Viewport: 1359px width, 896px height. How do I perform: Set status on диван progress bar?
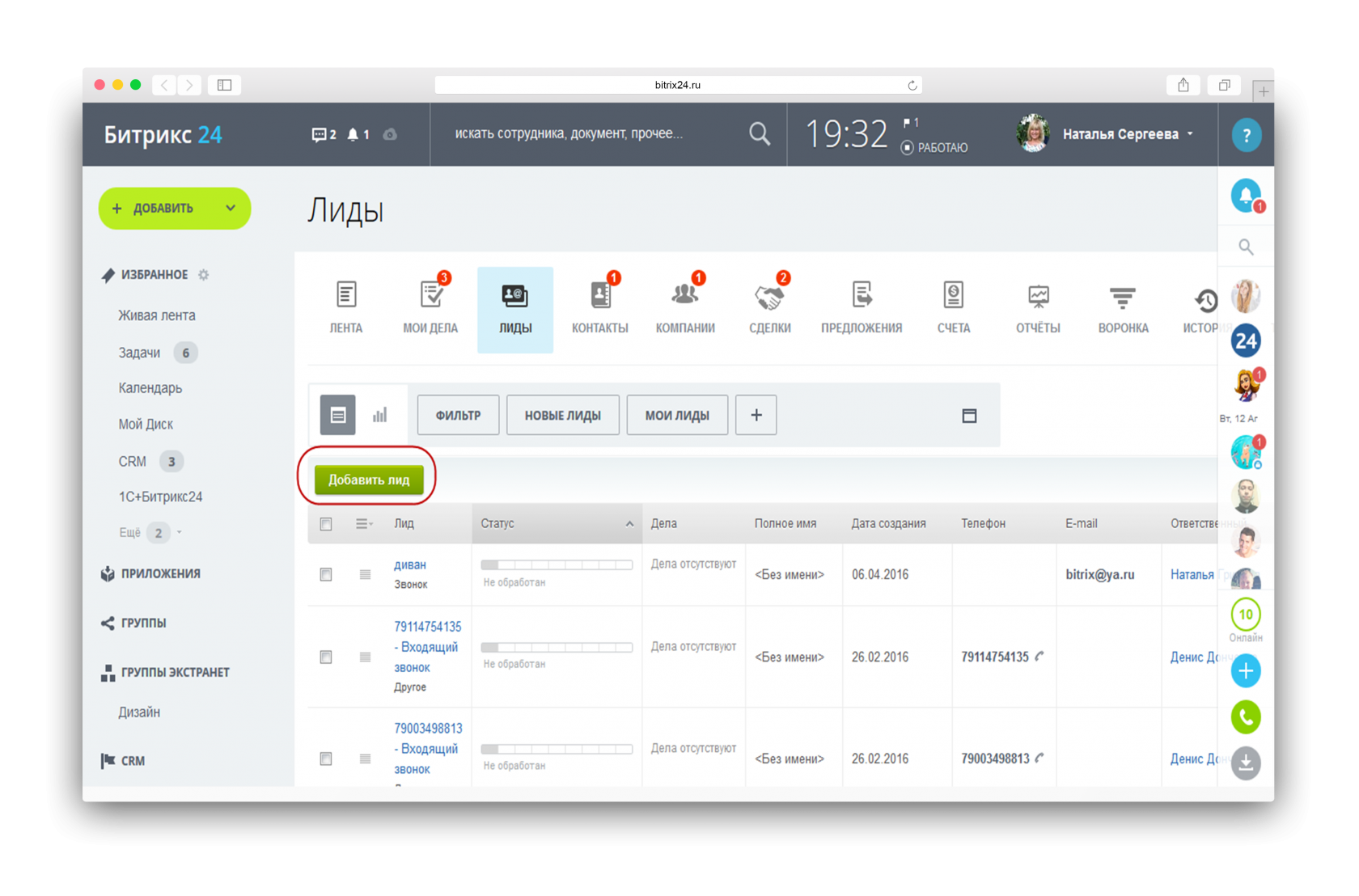[557, 564]
